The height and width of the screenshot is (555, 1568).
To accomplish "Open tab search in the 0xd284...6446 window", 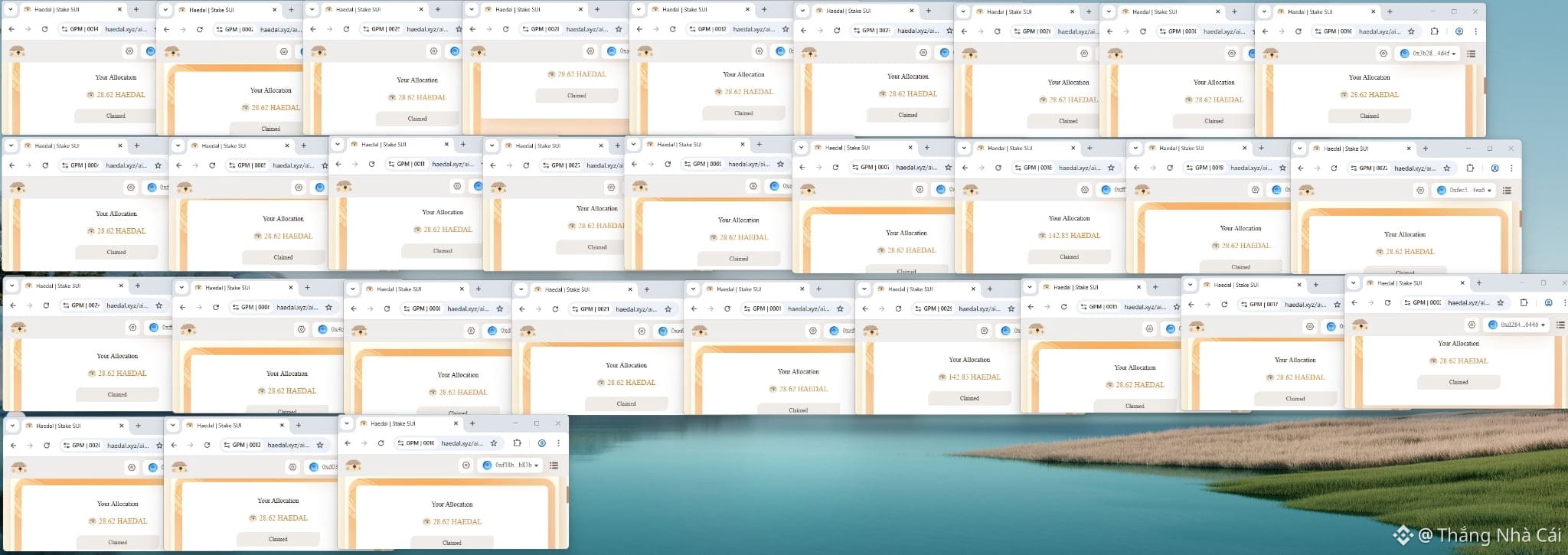I will point(1353,283).
